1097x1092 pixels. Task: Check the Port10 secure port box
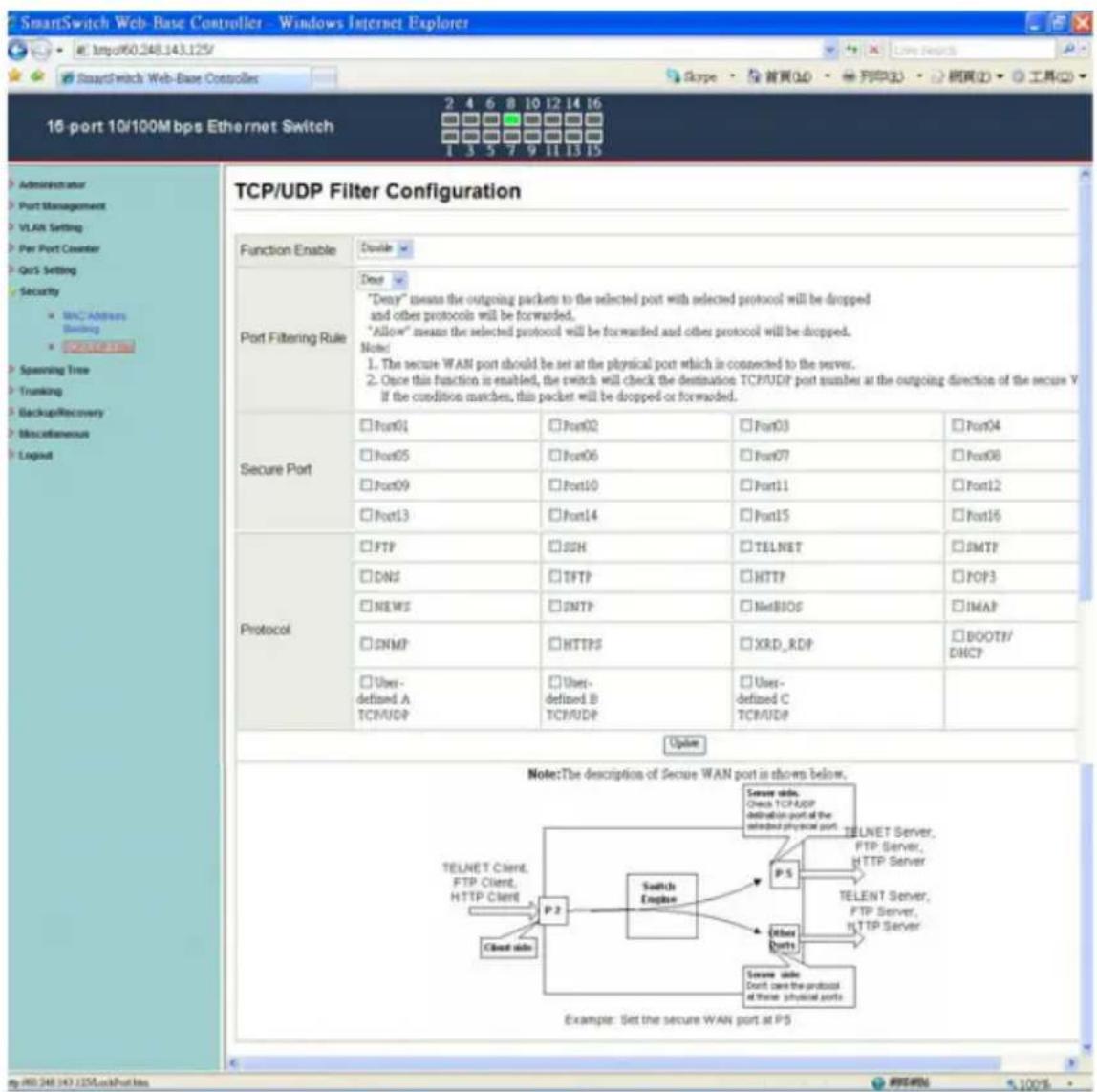point(555,484)
